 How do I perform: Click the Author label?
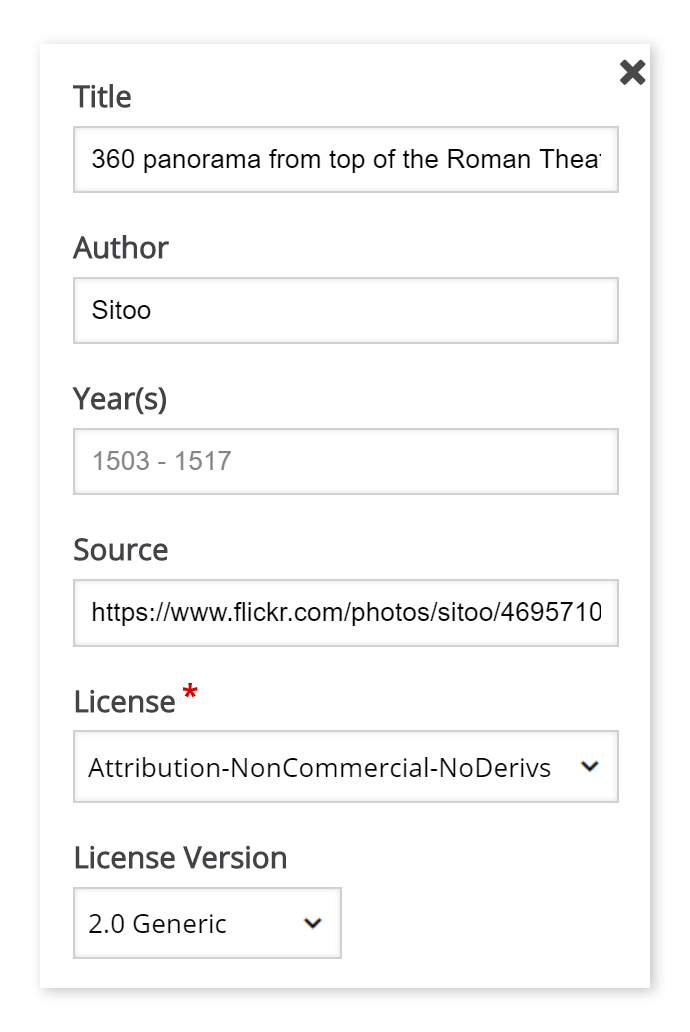(x=120, y=248)
